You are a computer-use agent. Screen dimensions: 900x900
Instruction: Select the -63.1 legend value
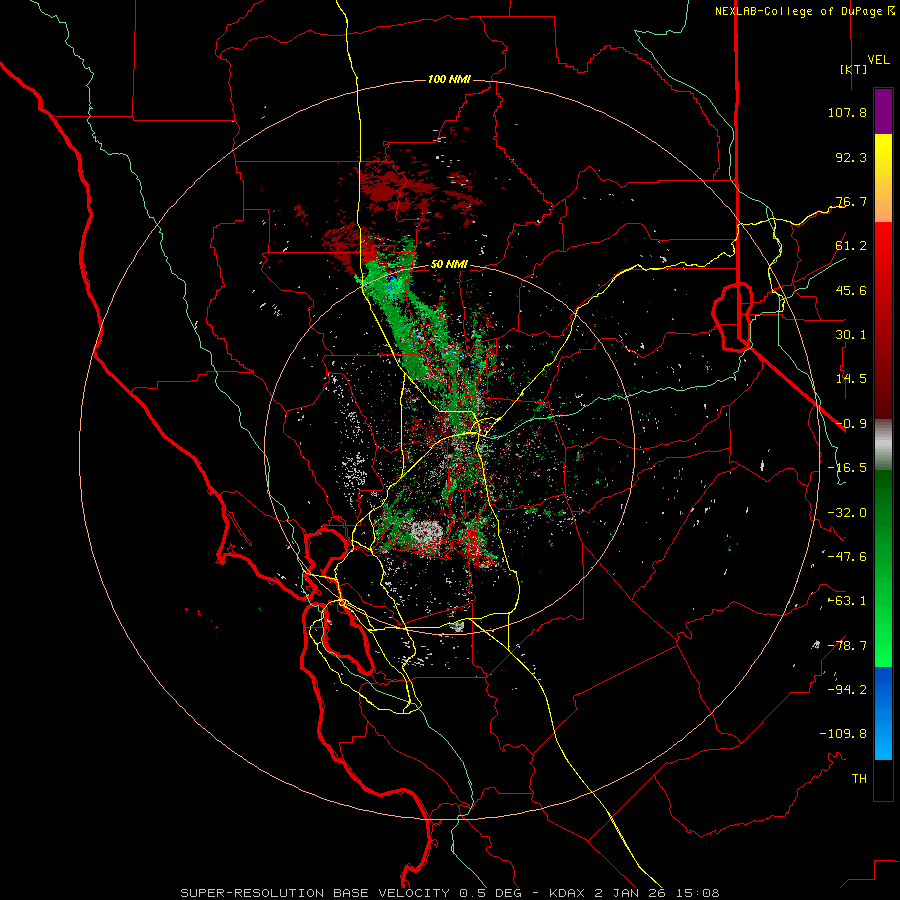click(x=847, y=601)
